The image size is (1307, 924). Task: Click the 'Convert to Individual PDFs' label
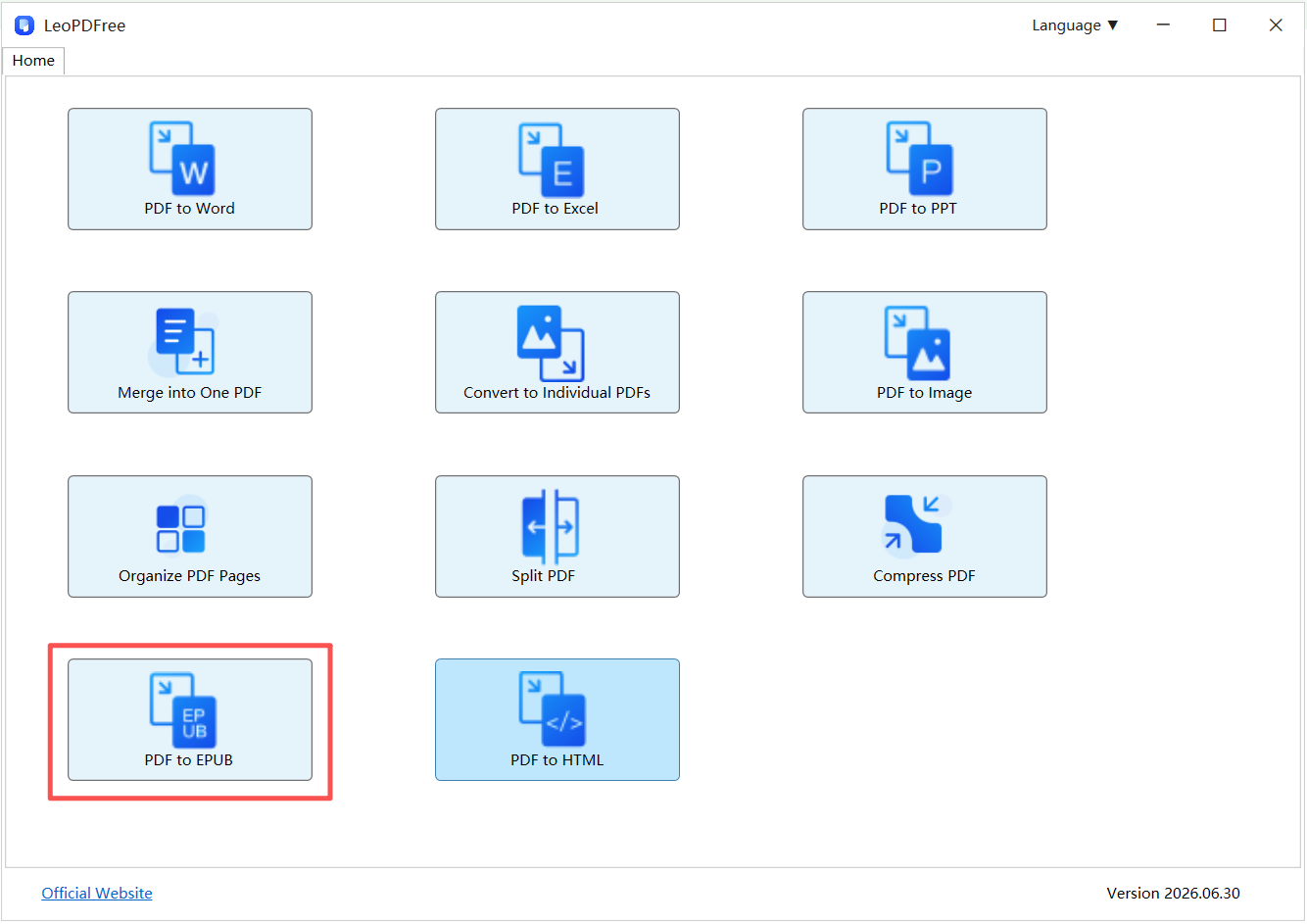click(557, 392)
